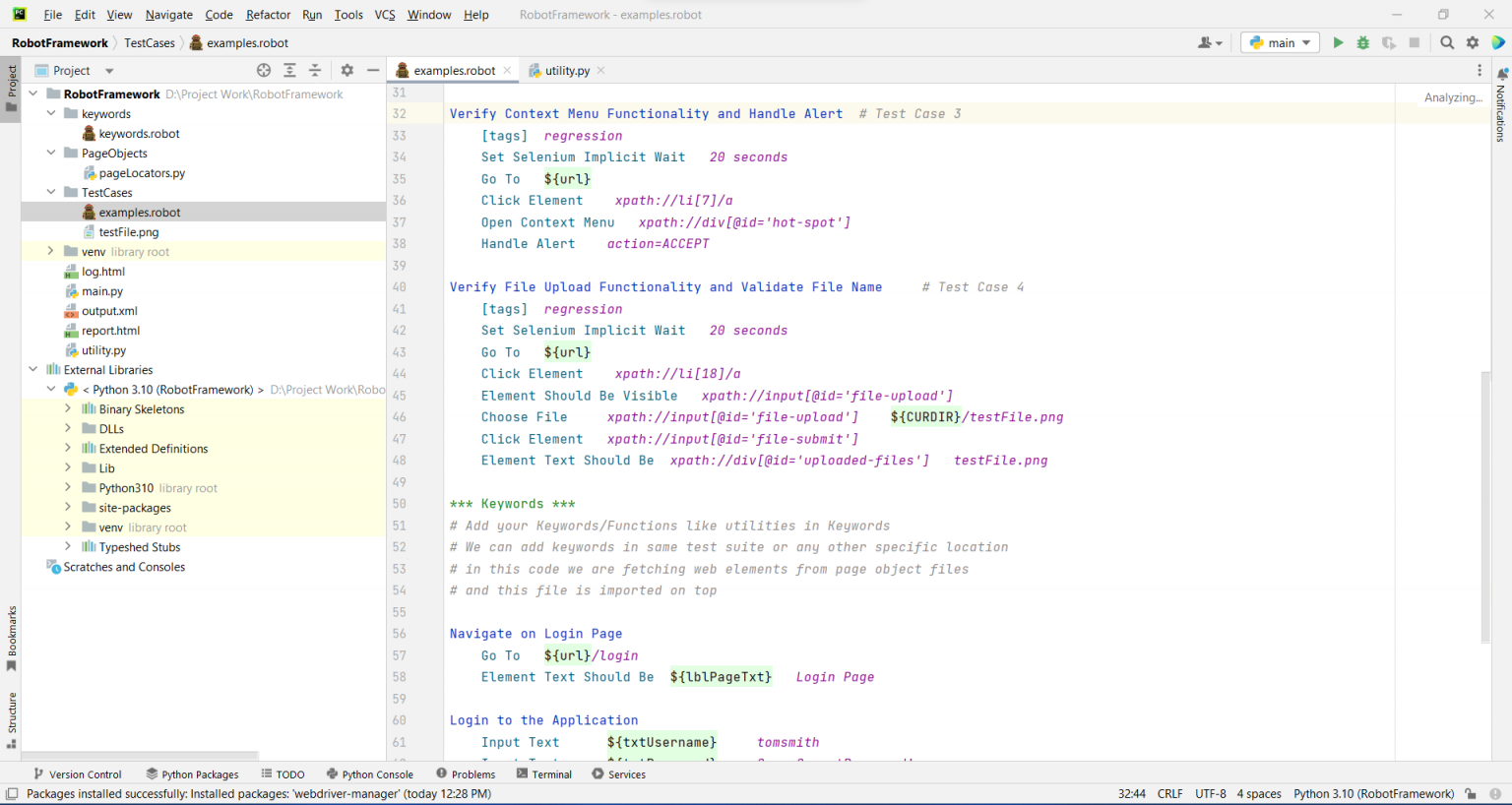Start a Debug session with the bug icon
The height and width of the screenshot is (805, 1512).
pos(1362,42)
